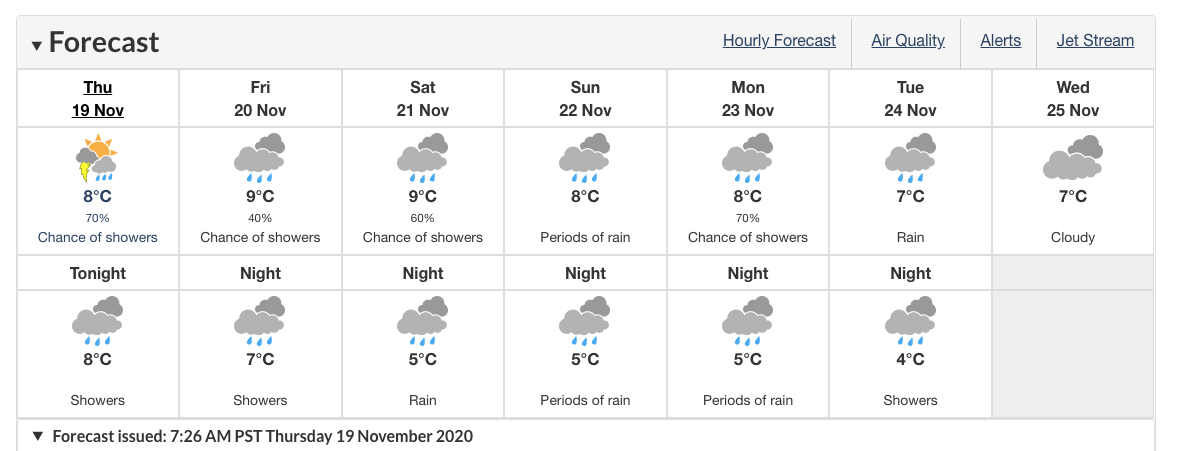1178x451 pixels.
Task: Click Saturday 21 Nov showers icon
Action: coord(422,158)
